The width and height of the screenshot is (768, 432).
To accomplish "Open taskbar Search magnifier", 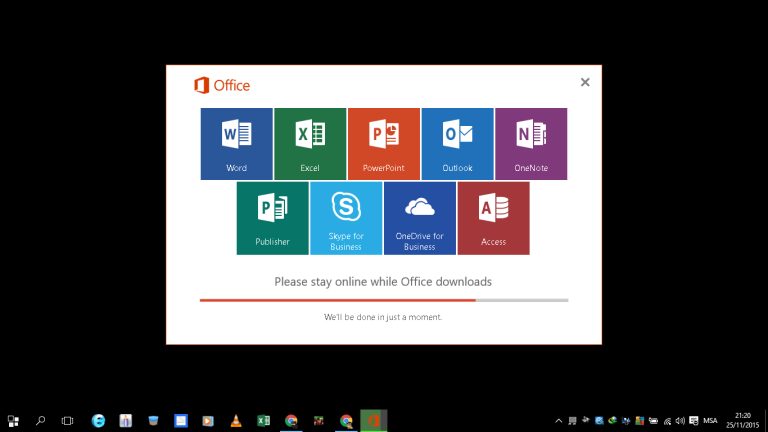I will click(x=41, y=421).
